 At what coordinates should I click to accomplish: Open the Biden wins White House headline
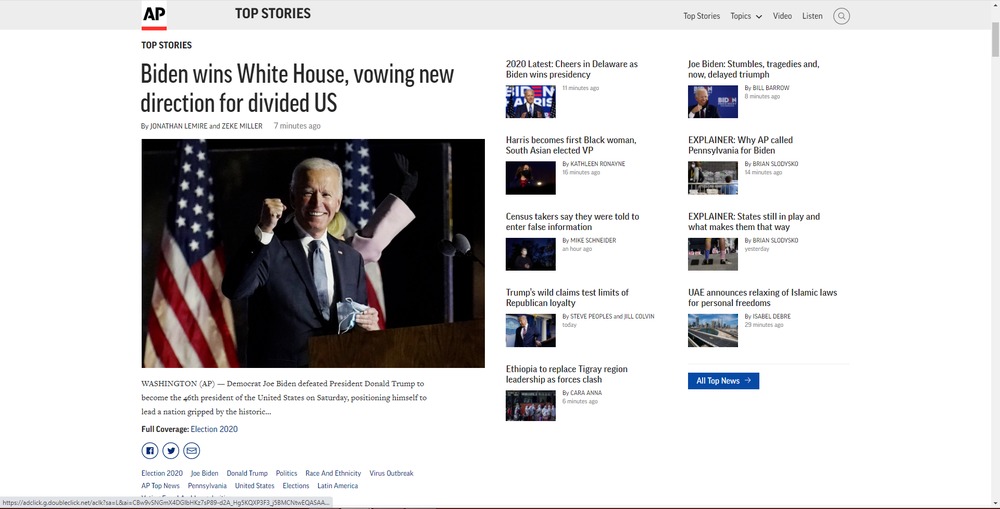297,88
